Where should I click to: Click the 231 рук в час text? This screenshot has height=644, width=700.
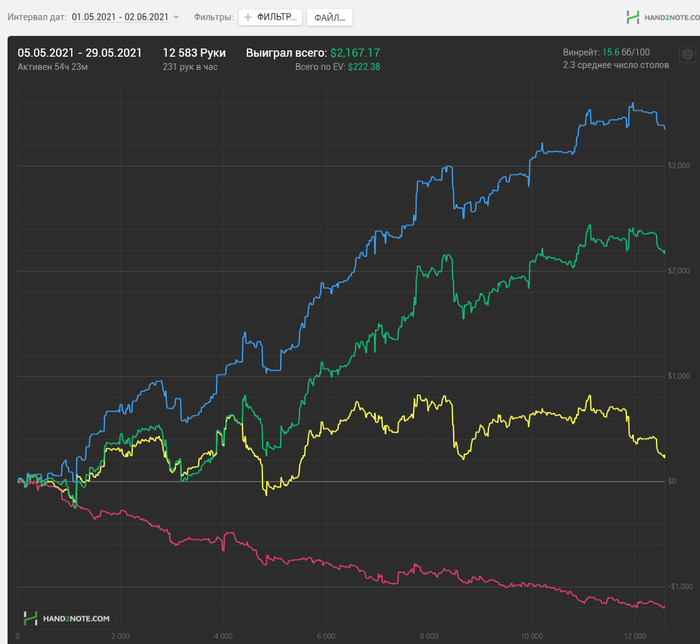point(190,67)
